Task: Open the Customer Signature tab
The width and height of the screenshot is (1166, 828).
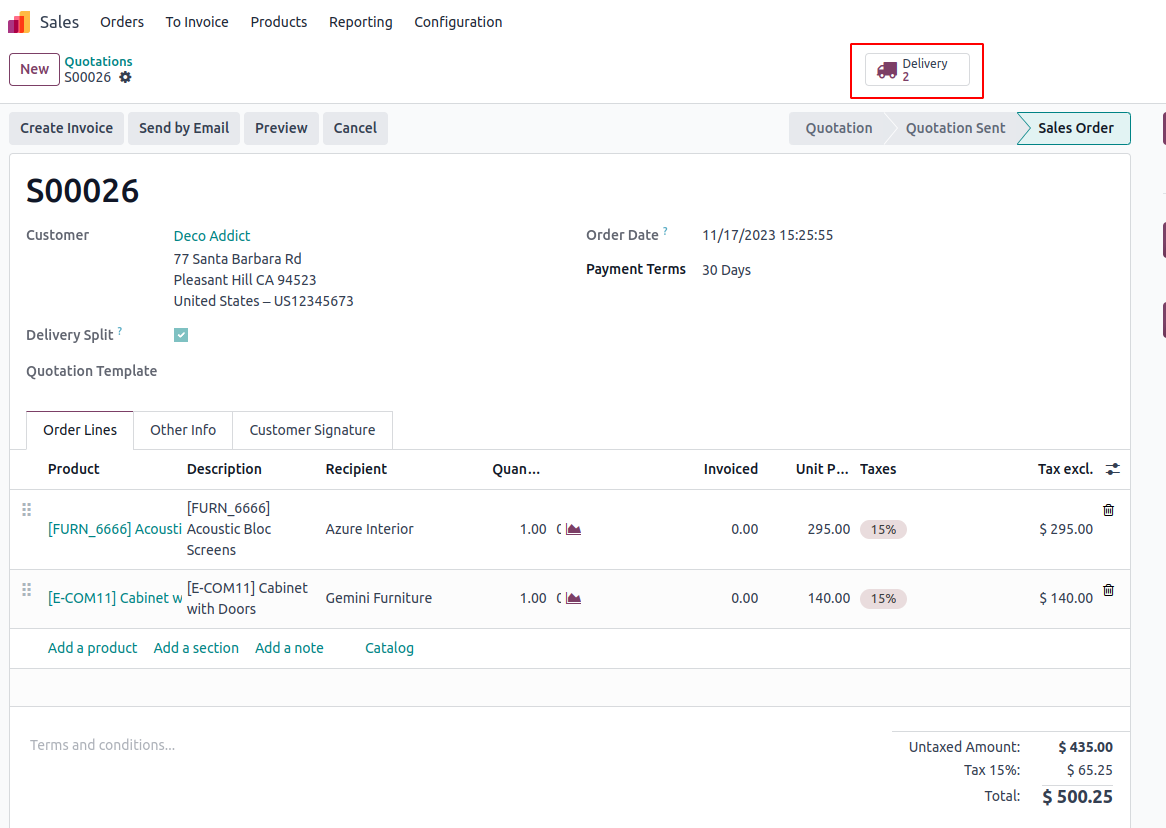Action: (x=312, y=430)
